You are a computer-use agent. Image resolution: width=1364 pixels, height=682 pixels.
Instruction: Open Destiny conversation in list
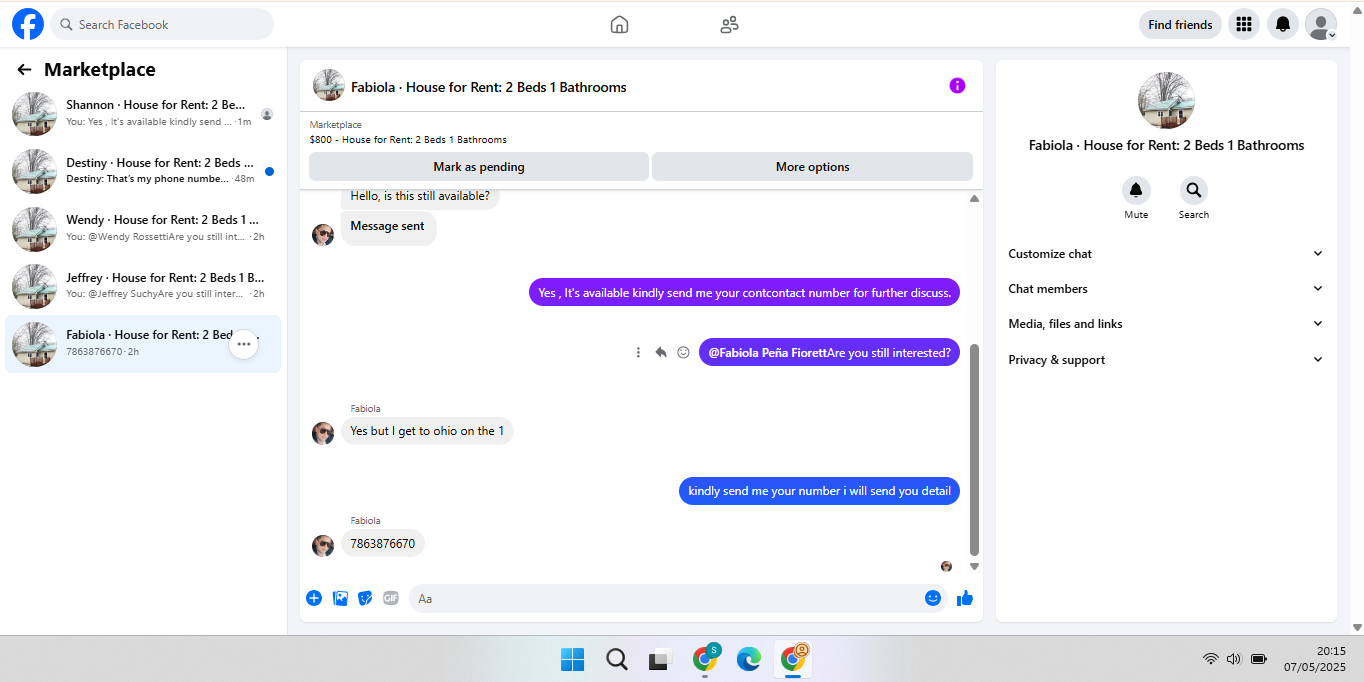[143, 171]
